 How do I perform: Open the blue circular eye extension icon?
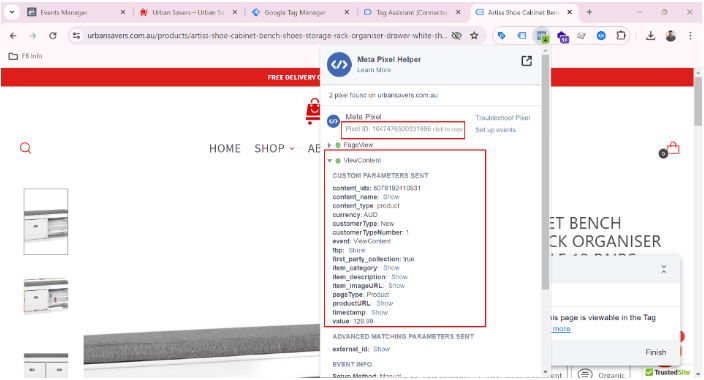(601, 35)
